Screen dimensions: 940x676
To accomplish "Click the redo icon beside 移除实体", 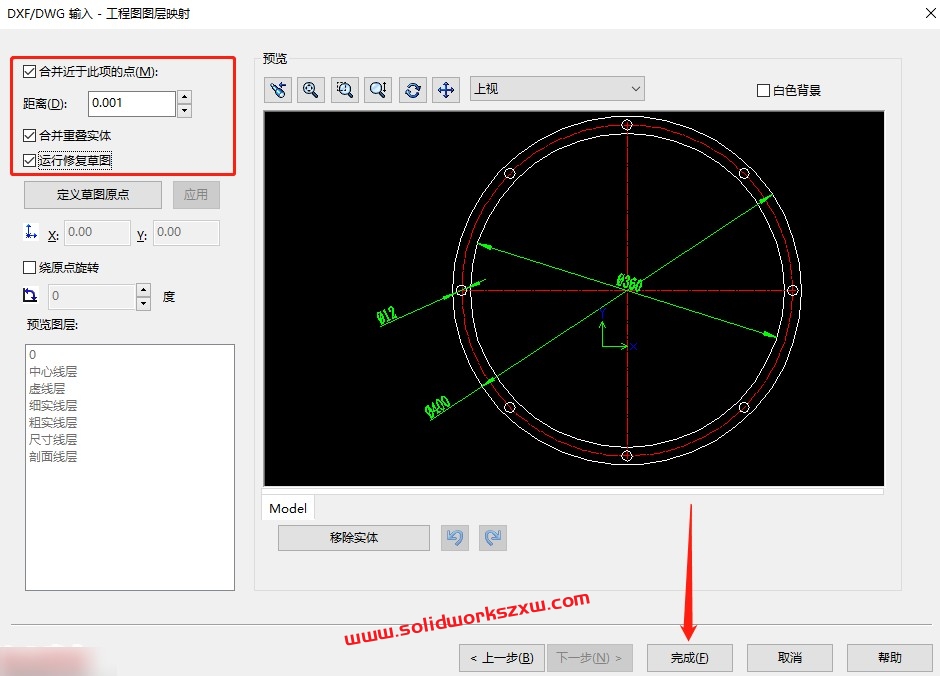I will click(x=492, y=537).
